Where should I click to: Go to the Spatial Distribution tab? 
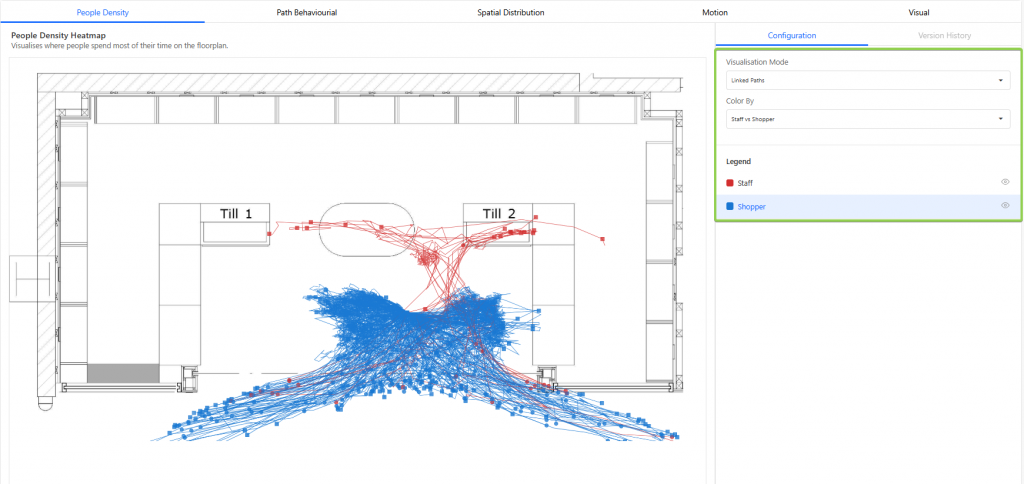point(511,12)
